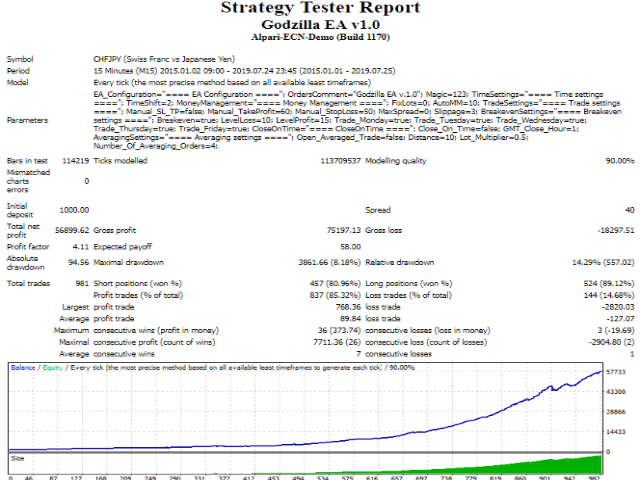Click the Balance legend label on chart
640x480 pixels.
tap(23, 368)
